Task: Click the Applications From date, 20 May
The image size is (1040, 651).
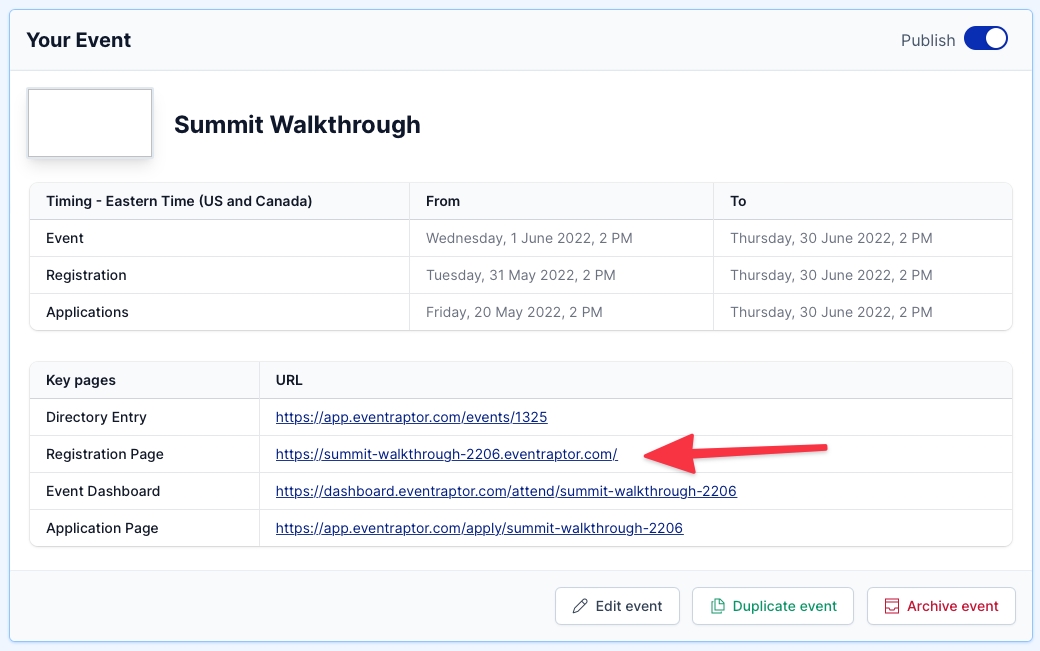Action: click(x=514, y=312)
